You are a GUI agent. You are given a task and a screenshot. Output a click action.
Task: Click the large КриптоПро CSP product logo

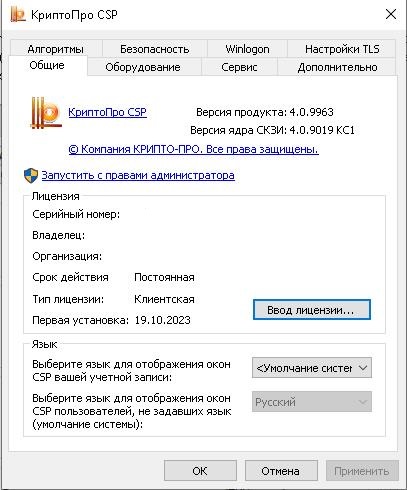click(46, 113)
